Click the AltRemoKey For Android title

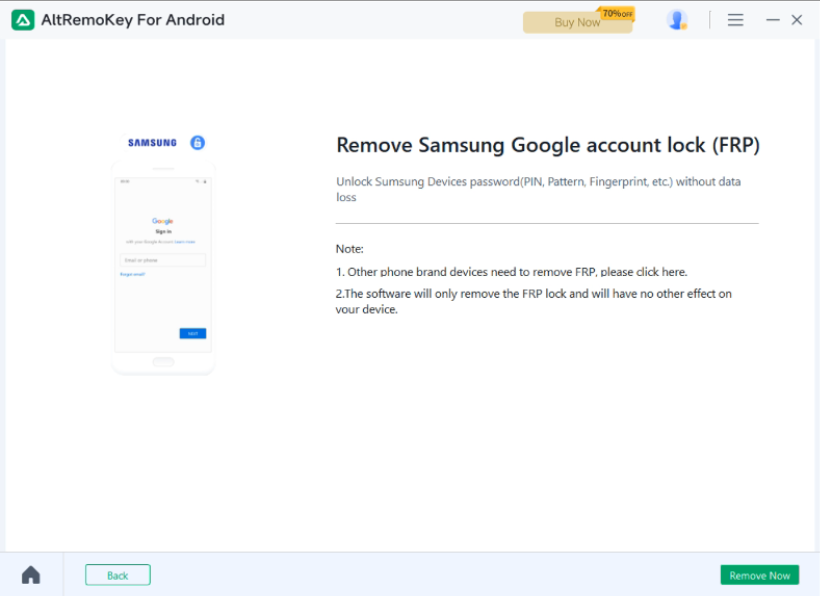point(133,20)
